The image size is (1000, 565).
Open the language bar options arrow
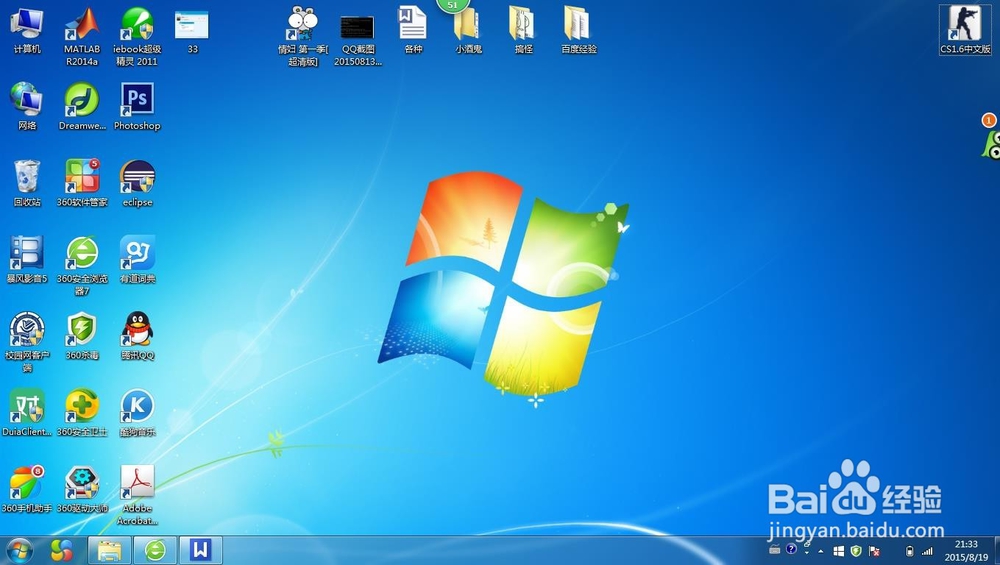click(807, 553)
